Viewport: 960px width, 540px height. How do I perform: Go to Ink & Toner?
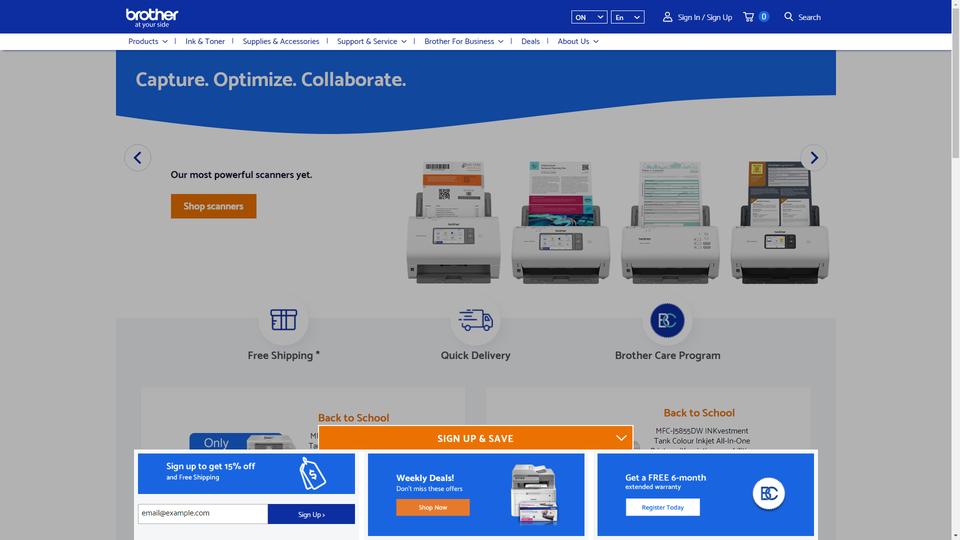[x=204, y=41]
